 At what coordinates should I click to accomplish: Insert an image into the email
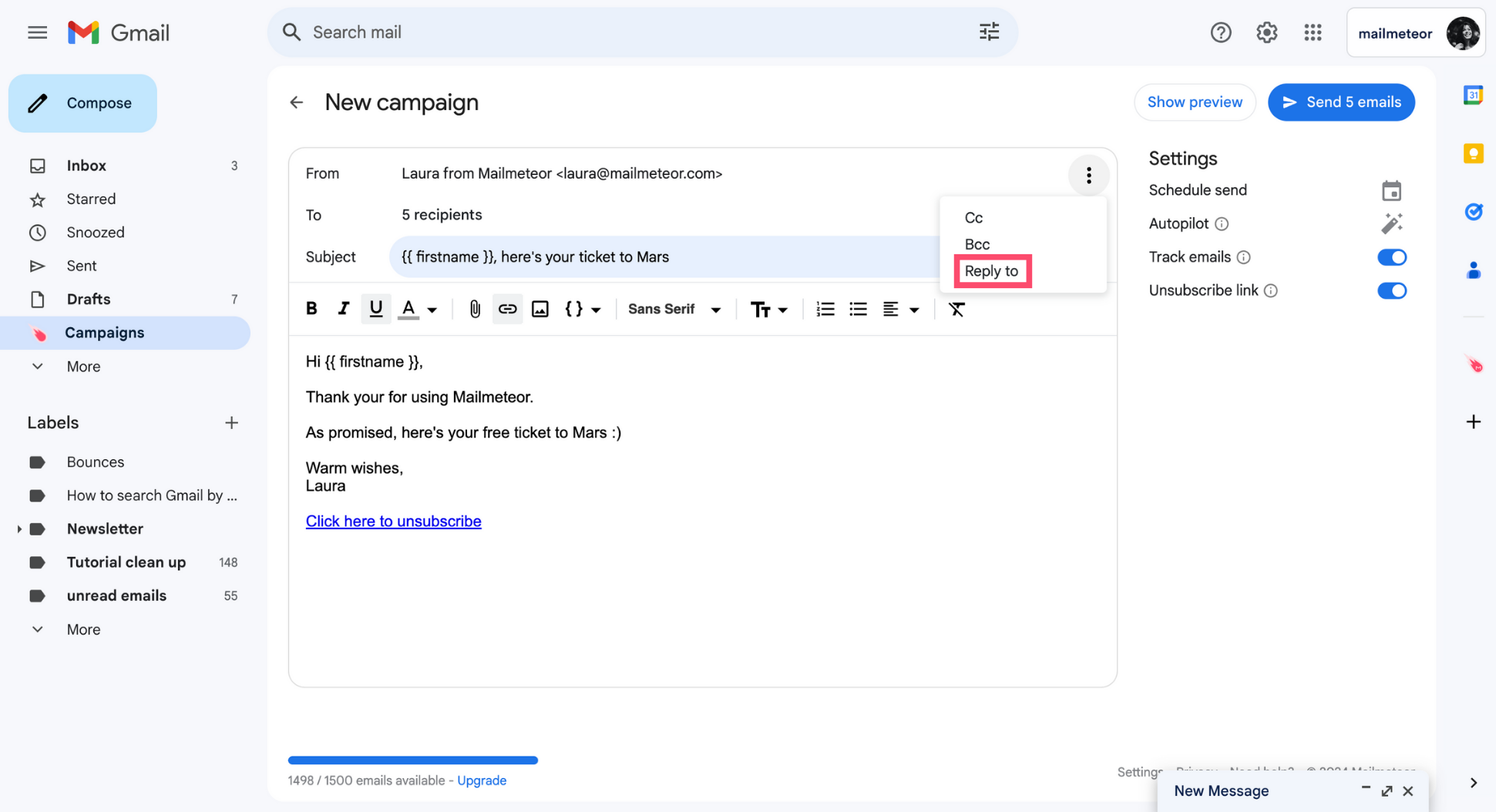[540, 309]
